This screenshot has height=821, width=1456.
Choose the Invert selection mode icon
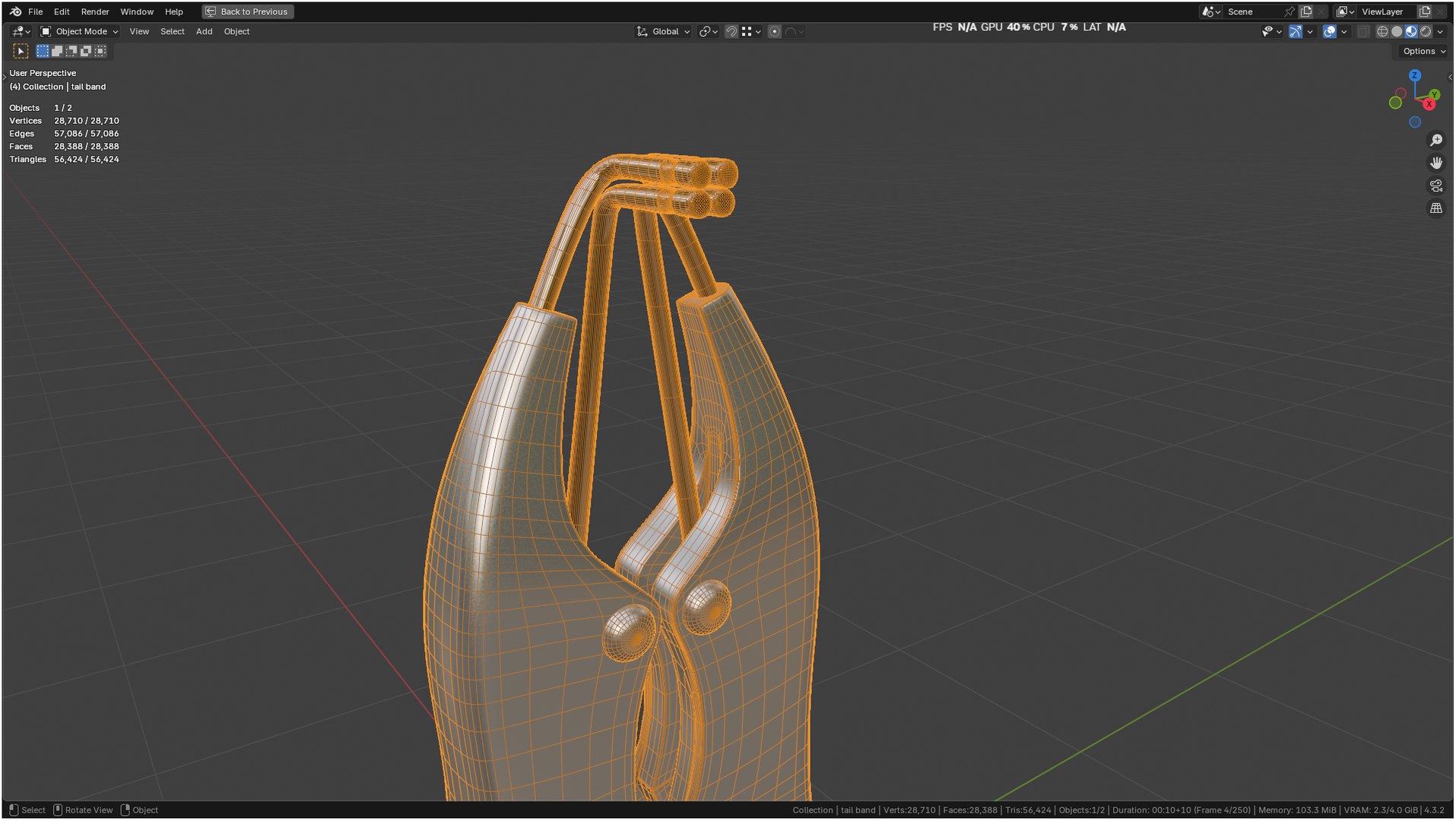click(x=86, y=51)
